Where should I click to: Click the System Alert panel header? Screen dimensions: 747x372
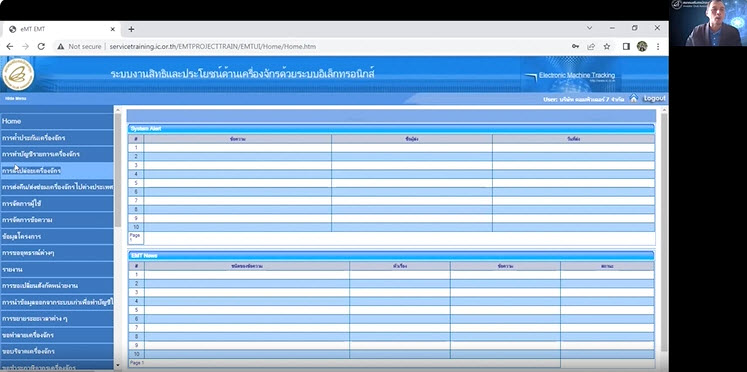pos(391,129)
